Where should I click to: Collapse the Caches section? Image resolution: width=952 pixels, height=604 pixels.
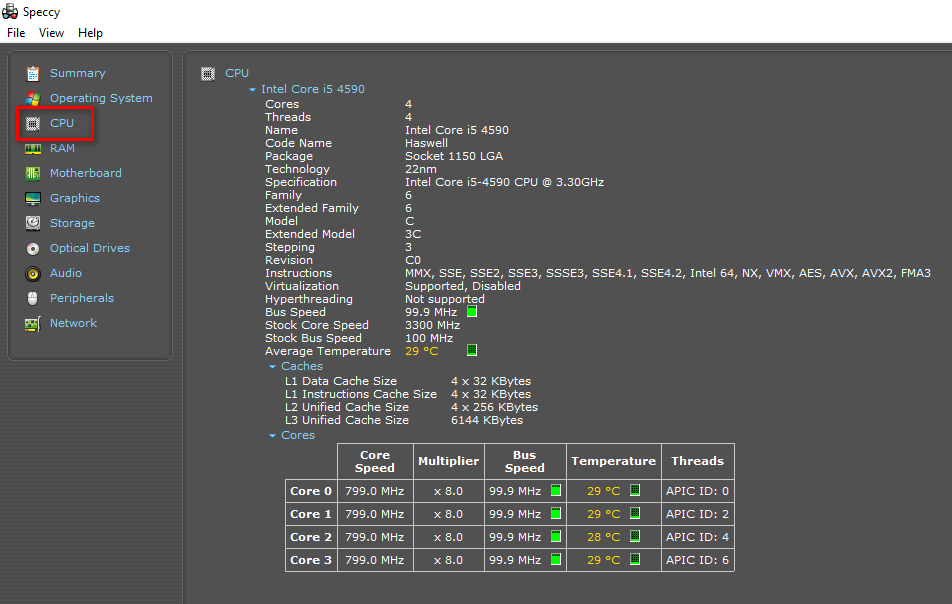click(272, 367)
